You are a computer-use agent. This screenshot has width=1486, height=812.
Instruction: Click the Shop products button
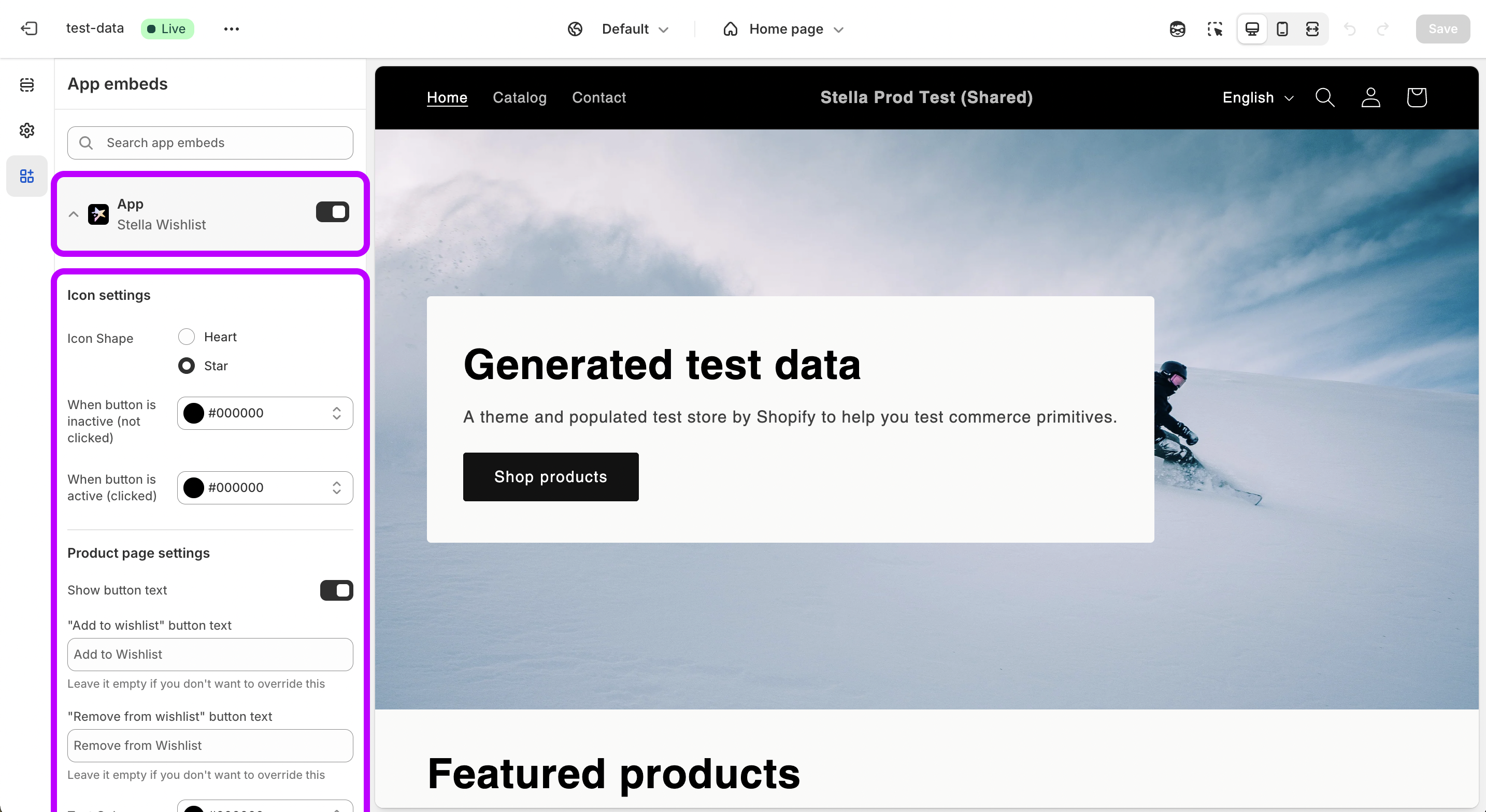tap(550, 476)
